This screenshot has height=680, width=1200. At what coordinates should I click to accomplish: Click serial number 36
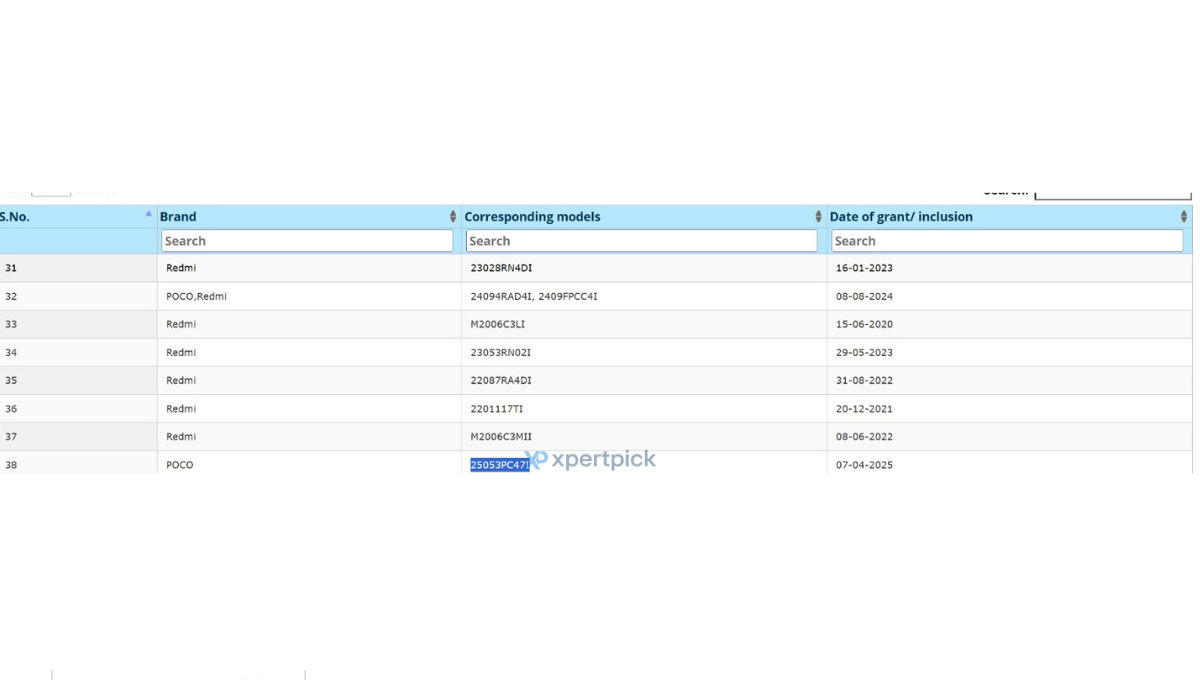coord(11,408)
